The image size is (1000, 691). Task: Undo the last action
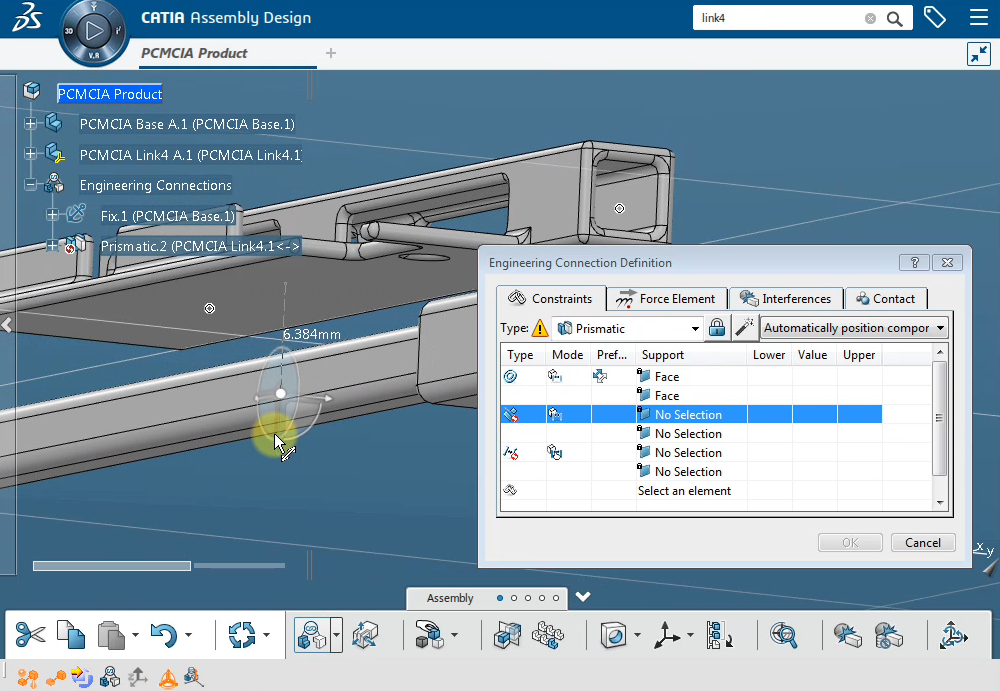click(x=163, y=635)
